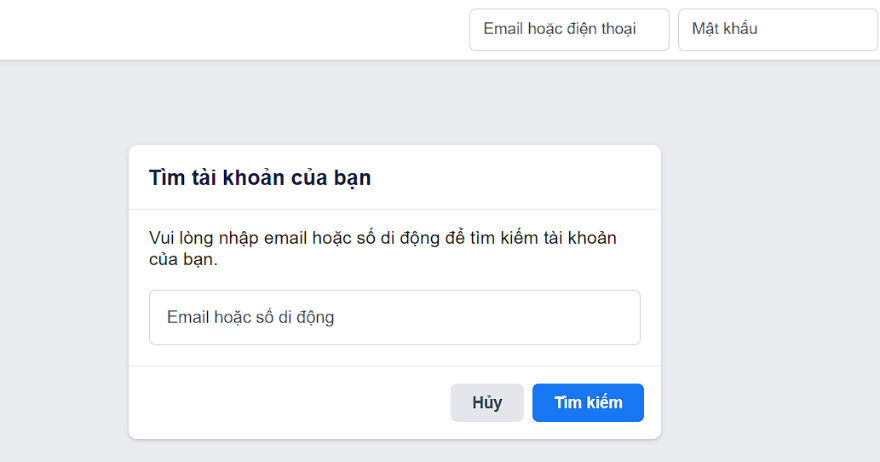This screenshot has width=880, height=462.
Task: Click the top 'Email hoặc điện thoại' login field
Action: pos(568,29)
